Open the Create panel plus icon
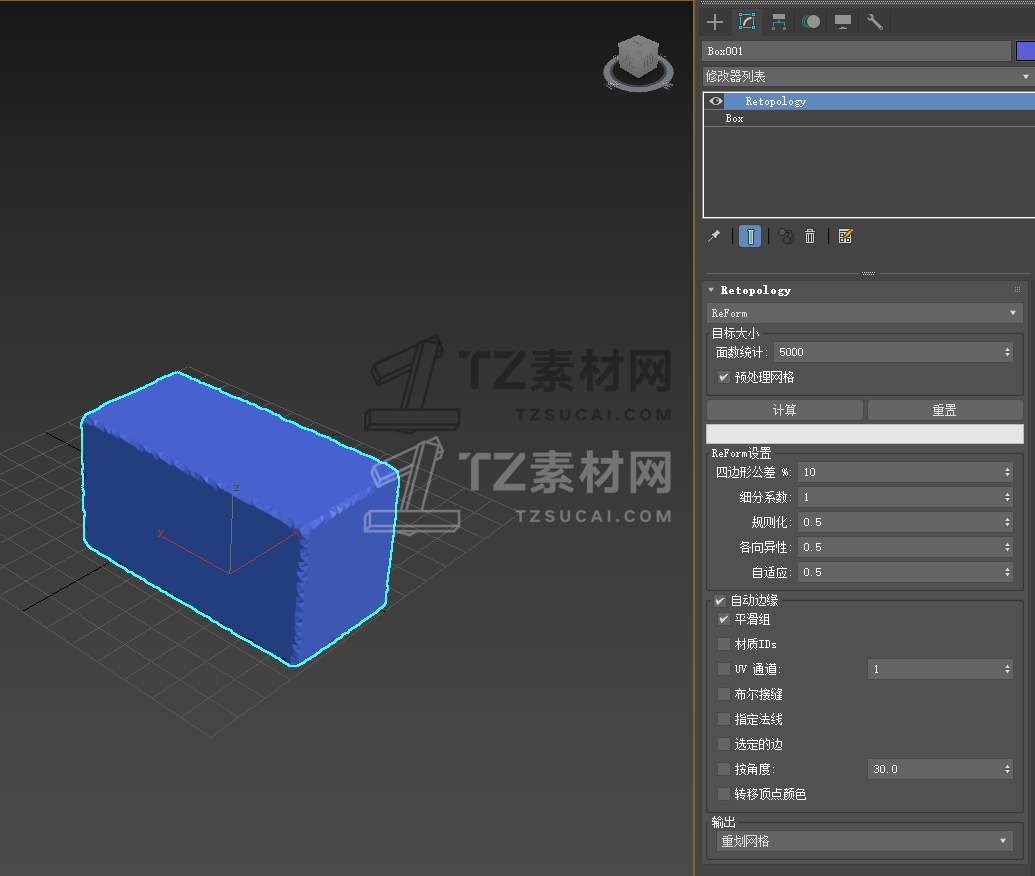Screen dimensions: 1035x876 [x=714, y=22]
